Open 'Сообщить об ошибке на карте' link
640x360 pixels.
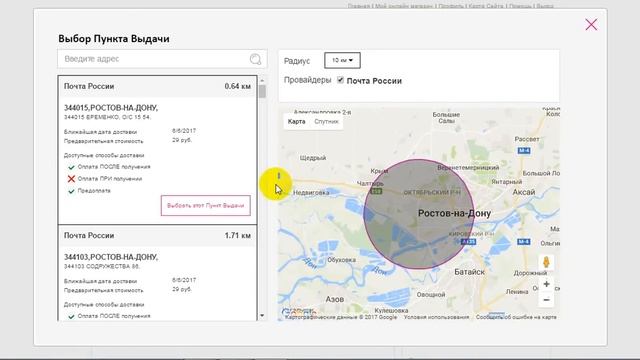[x=516, y=317]
